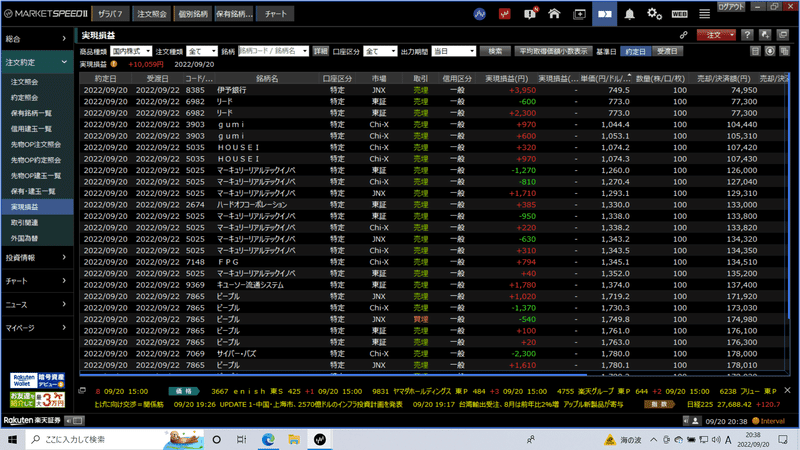Screen dimensions: 800x450
Task: Click the Rakuten Wallet banner ad
Action: pyautogui.click(x=37, y=381)
